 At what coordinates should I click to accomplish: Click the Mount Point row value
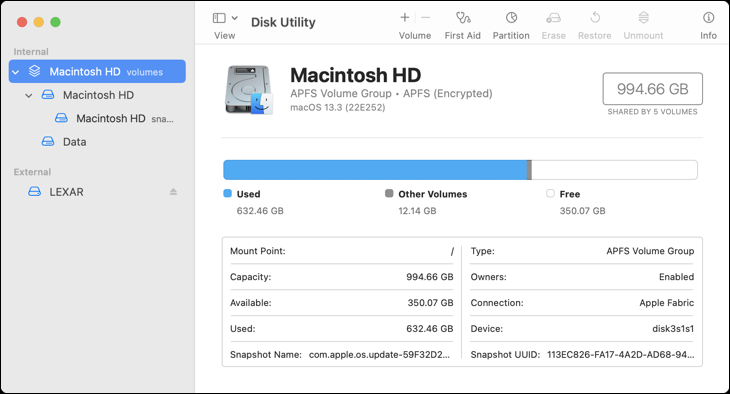(x=452, y=251)
